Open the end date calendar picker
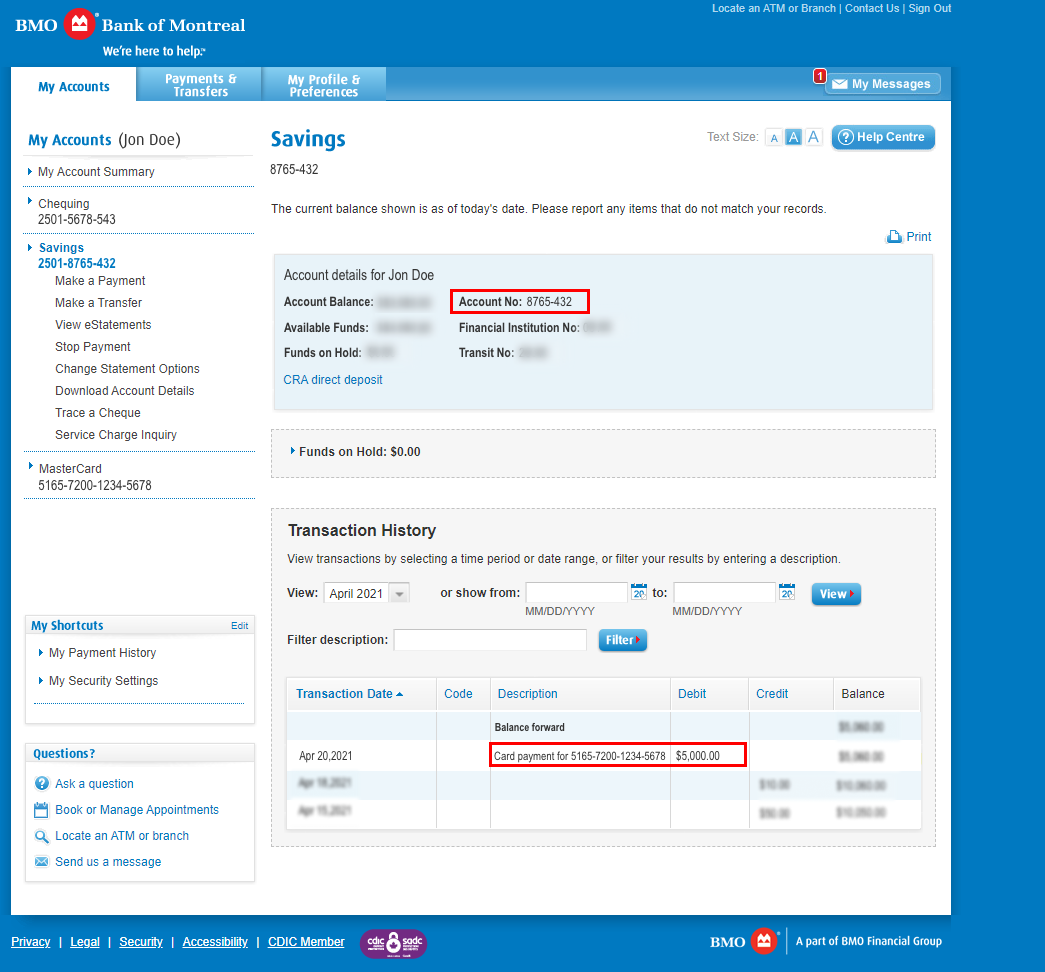 pos(787,593)
